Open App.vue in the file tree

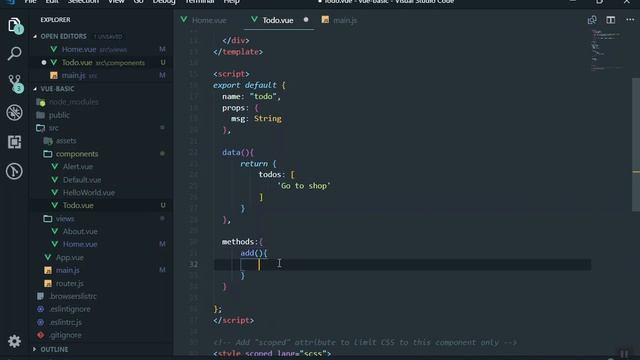pyautogui.click(x=69, y=258)
